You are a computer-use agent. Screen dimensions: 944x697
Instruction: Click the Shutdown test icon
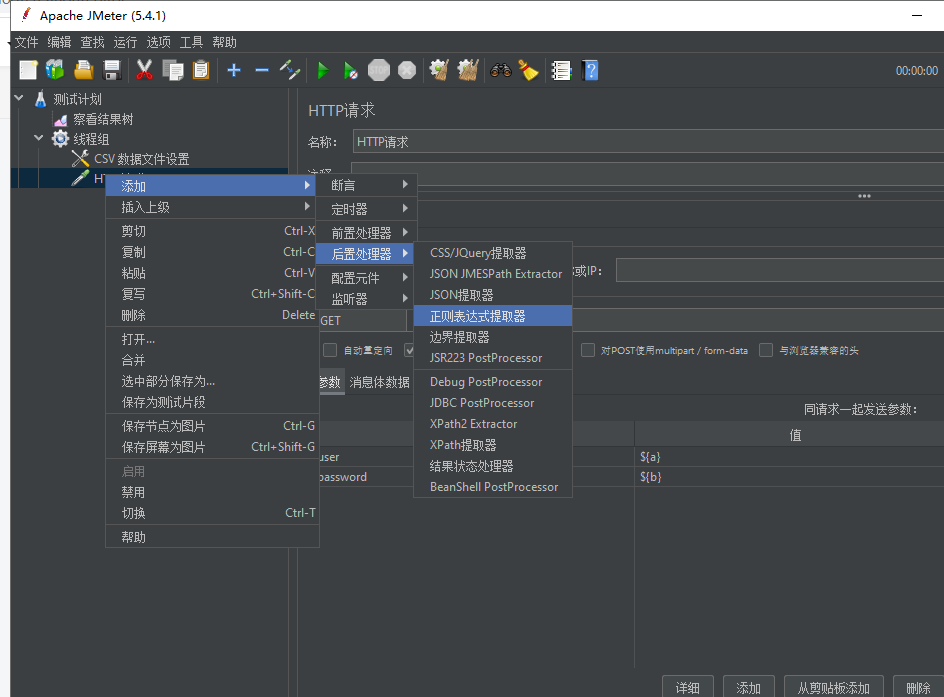(x=407, y=70)
